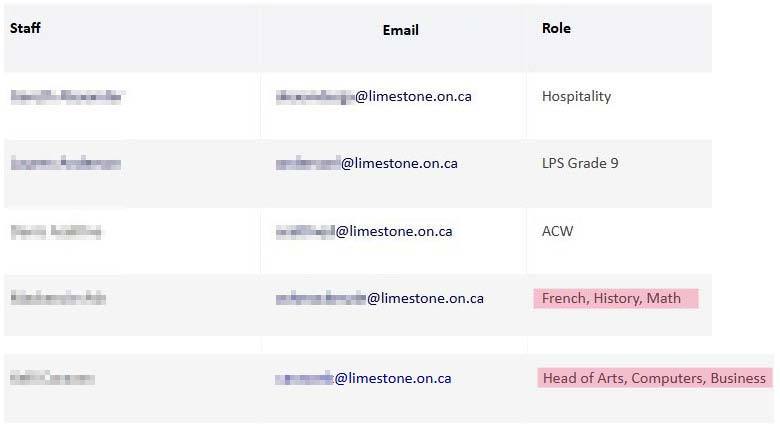The width and height of the screenshot is (780, 424).
Task: Click blurred staff name in Head of Arts row
Action: [52, 378]
